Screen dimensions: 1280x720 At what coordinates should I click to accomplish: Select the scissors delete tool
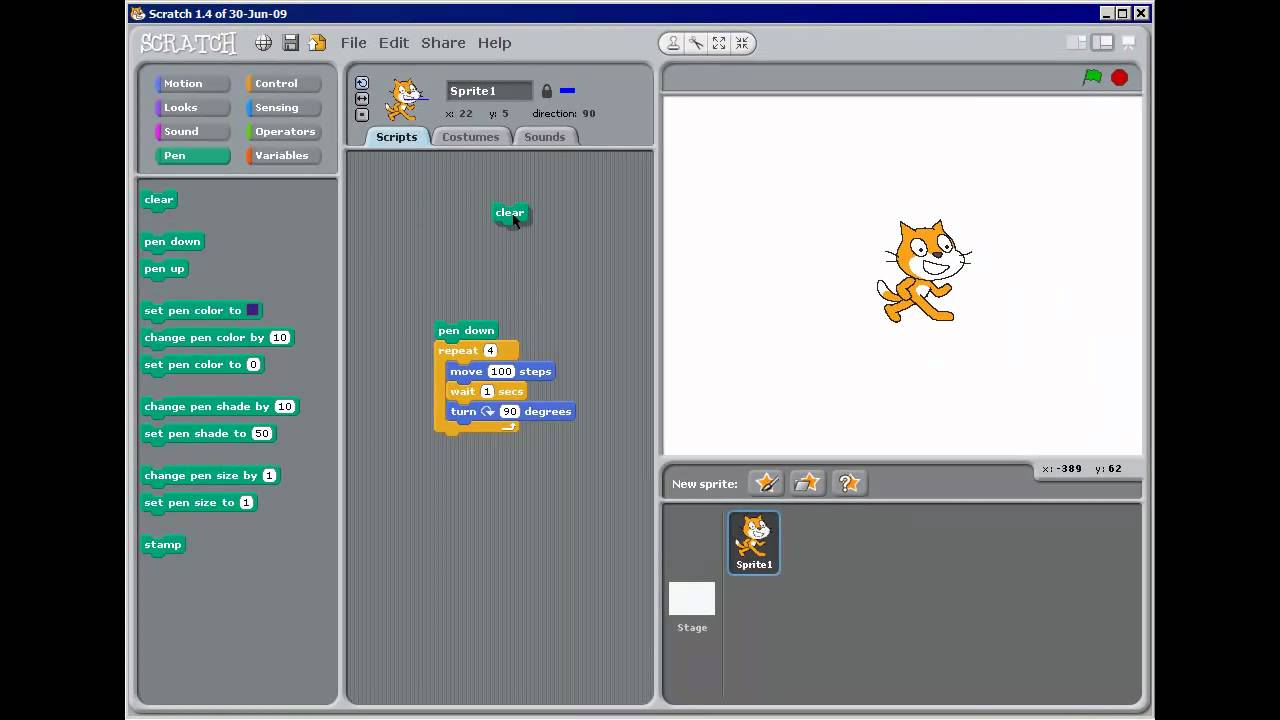click(696, 43)
